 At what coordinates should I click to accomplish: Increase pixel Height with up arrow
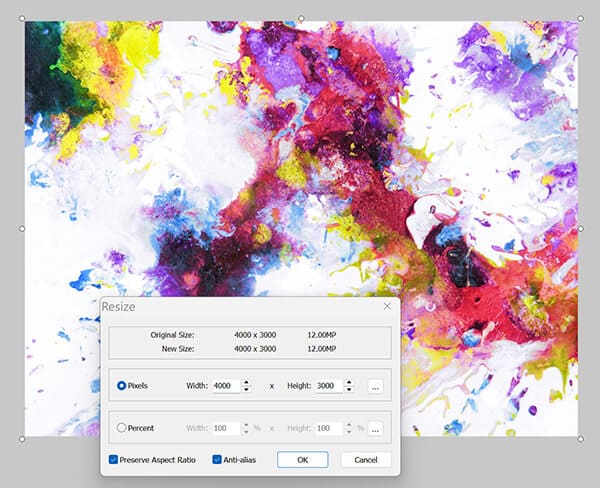pos(349,382)
